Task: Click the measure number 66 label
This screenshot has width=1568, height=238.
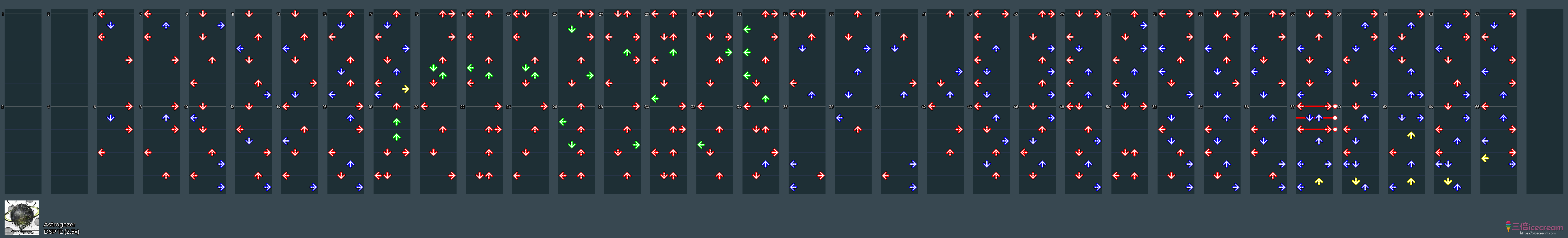Action: click(1477, 107)
